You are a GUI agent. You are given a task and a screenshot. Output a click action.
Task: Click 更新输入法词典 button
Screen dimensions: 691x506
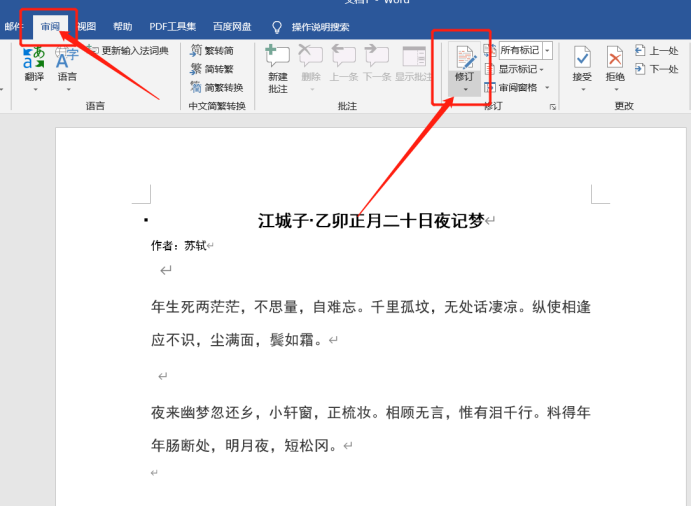tap(129, 51)
